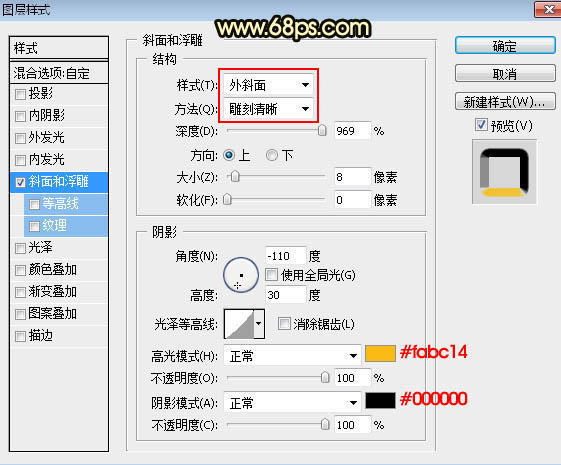This screenshot has width=561, height=465.
Task: Enable the 等高线 contour checkbox
Action: coord(34,204)
